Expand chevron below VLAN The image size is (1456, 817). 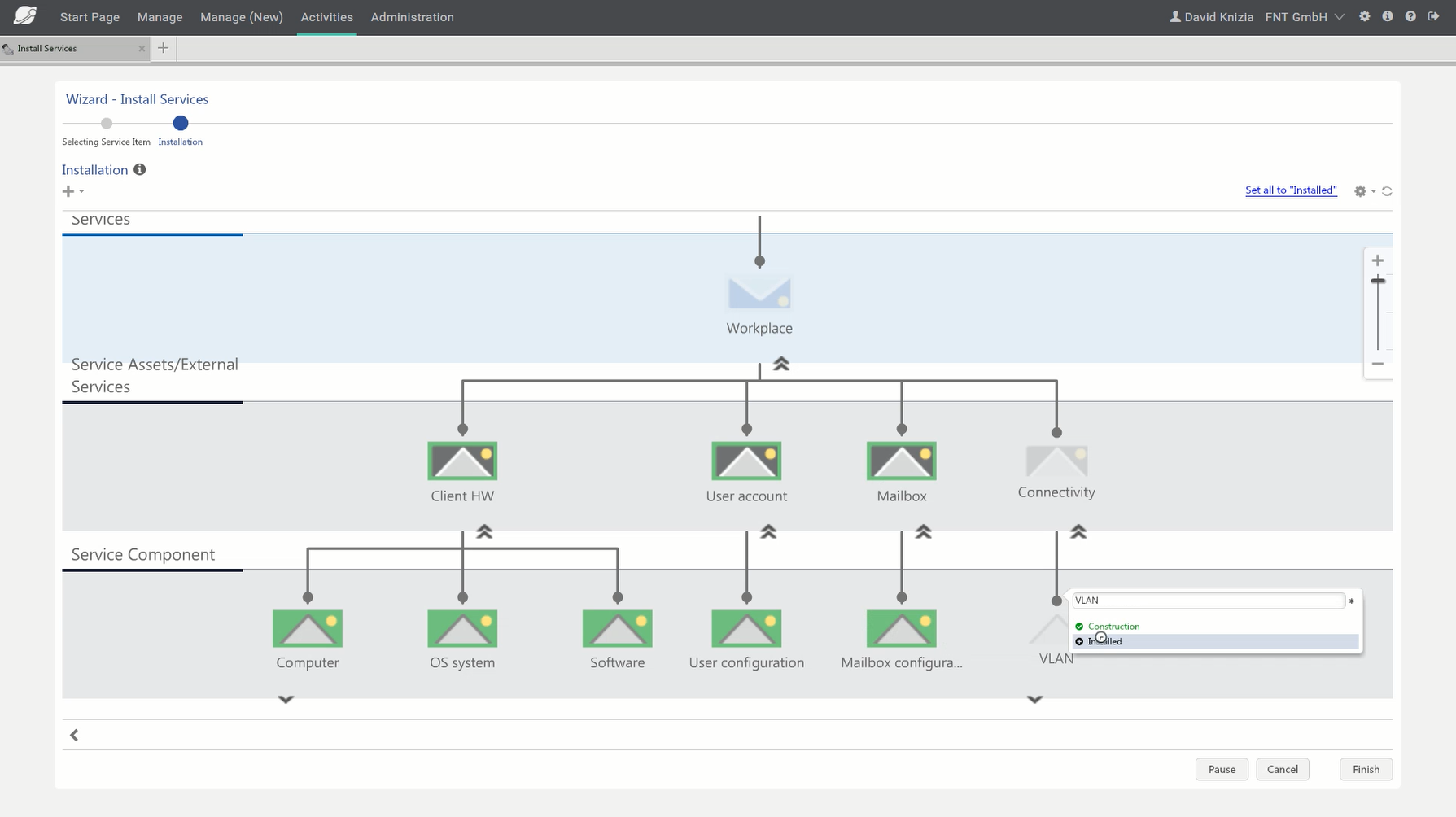[x=1034, y=699]
